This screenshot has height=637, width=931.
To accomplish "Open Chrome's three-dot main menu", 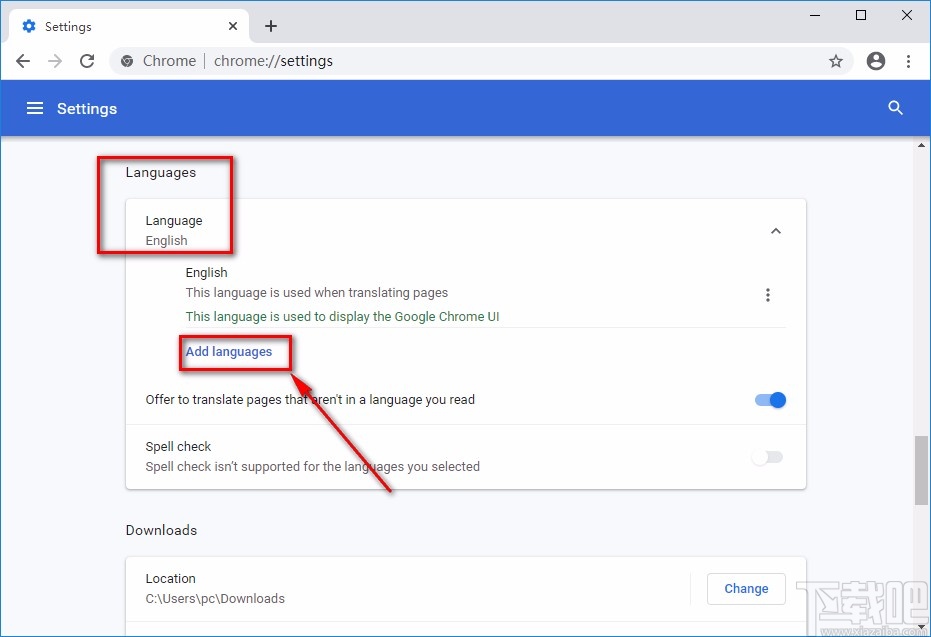I will [x=908, y=61].
